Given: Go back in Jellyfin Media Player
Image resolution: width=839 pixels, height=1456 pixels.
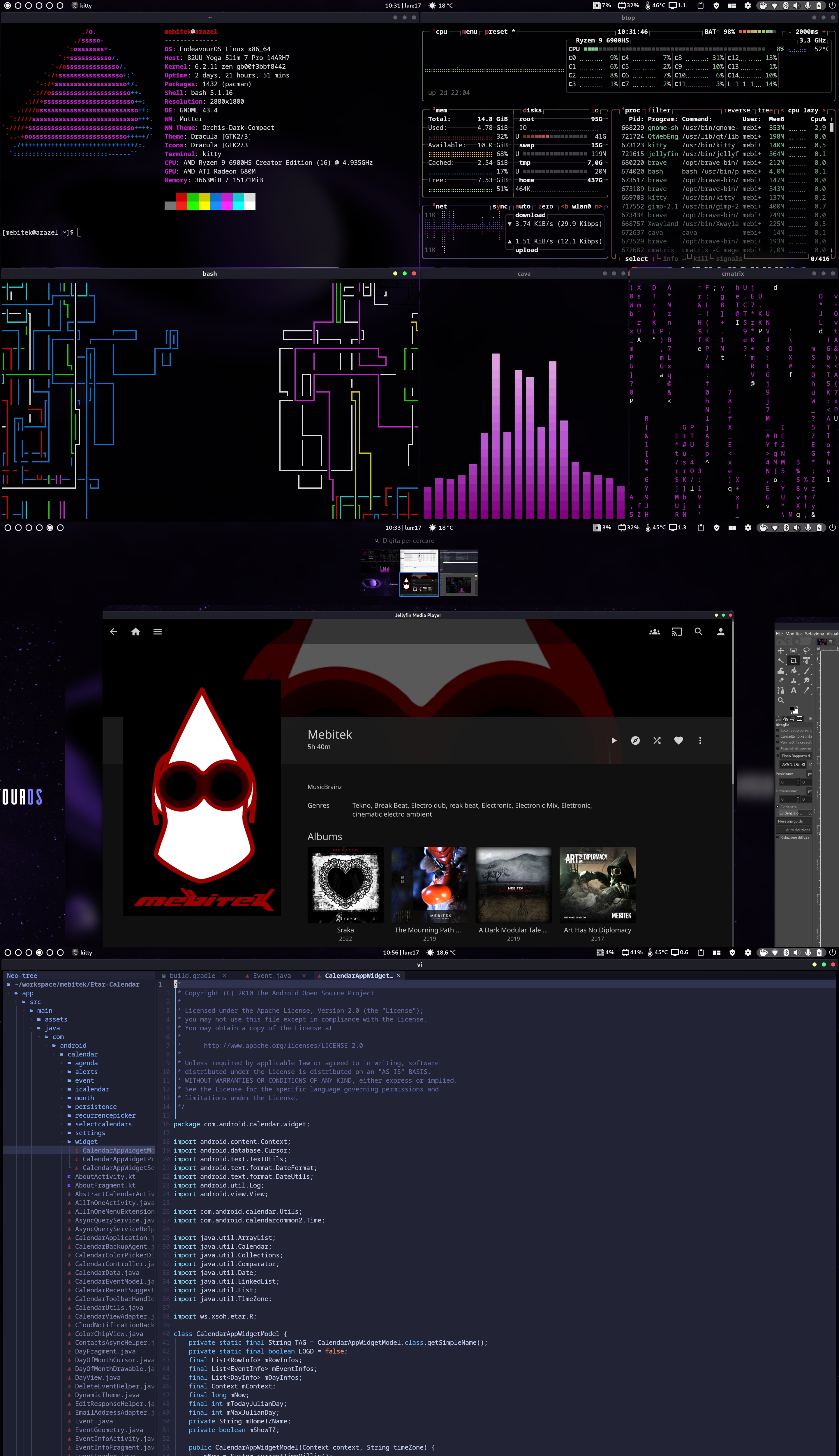Looking at the screenshot, I should 114,632.
